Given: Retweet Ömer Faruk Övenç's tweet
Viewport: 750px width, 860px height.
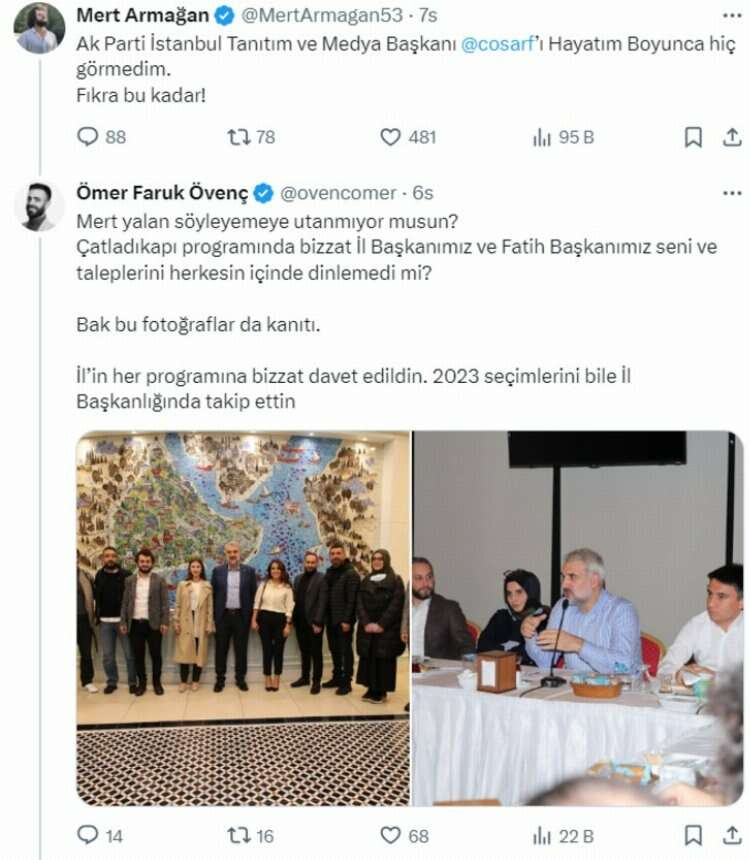Looking at the screenshot, I should coord(240,834).
